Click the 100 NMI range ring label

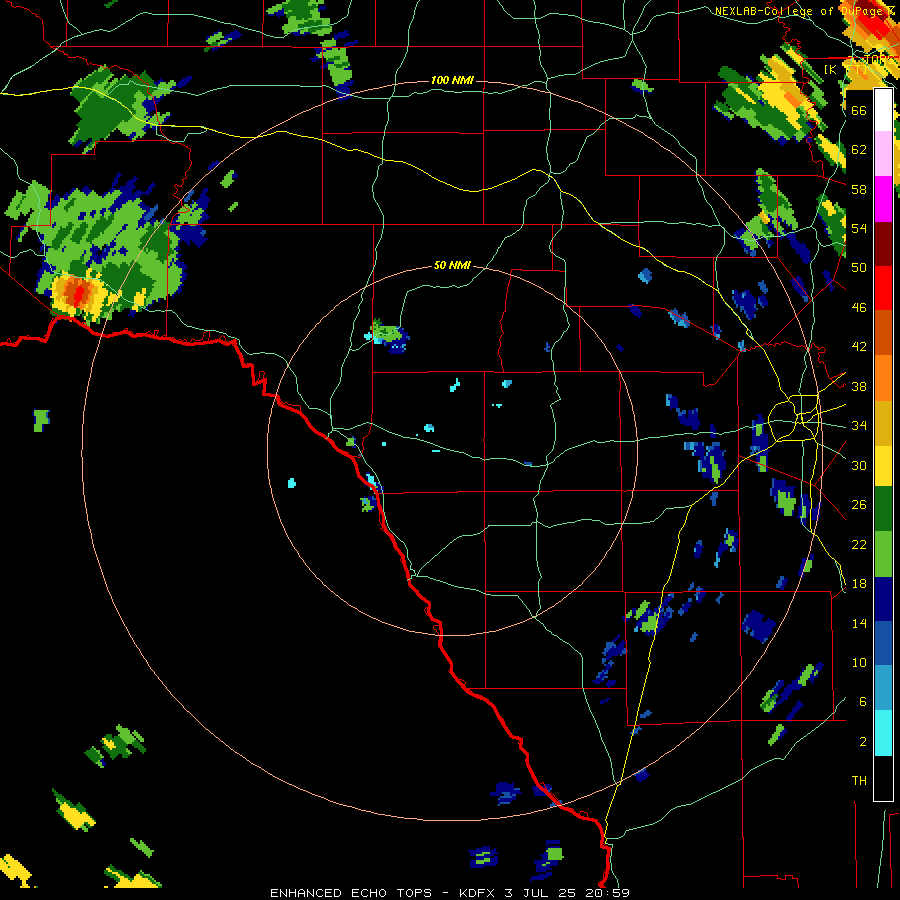coord(452,80)
